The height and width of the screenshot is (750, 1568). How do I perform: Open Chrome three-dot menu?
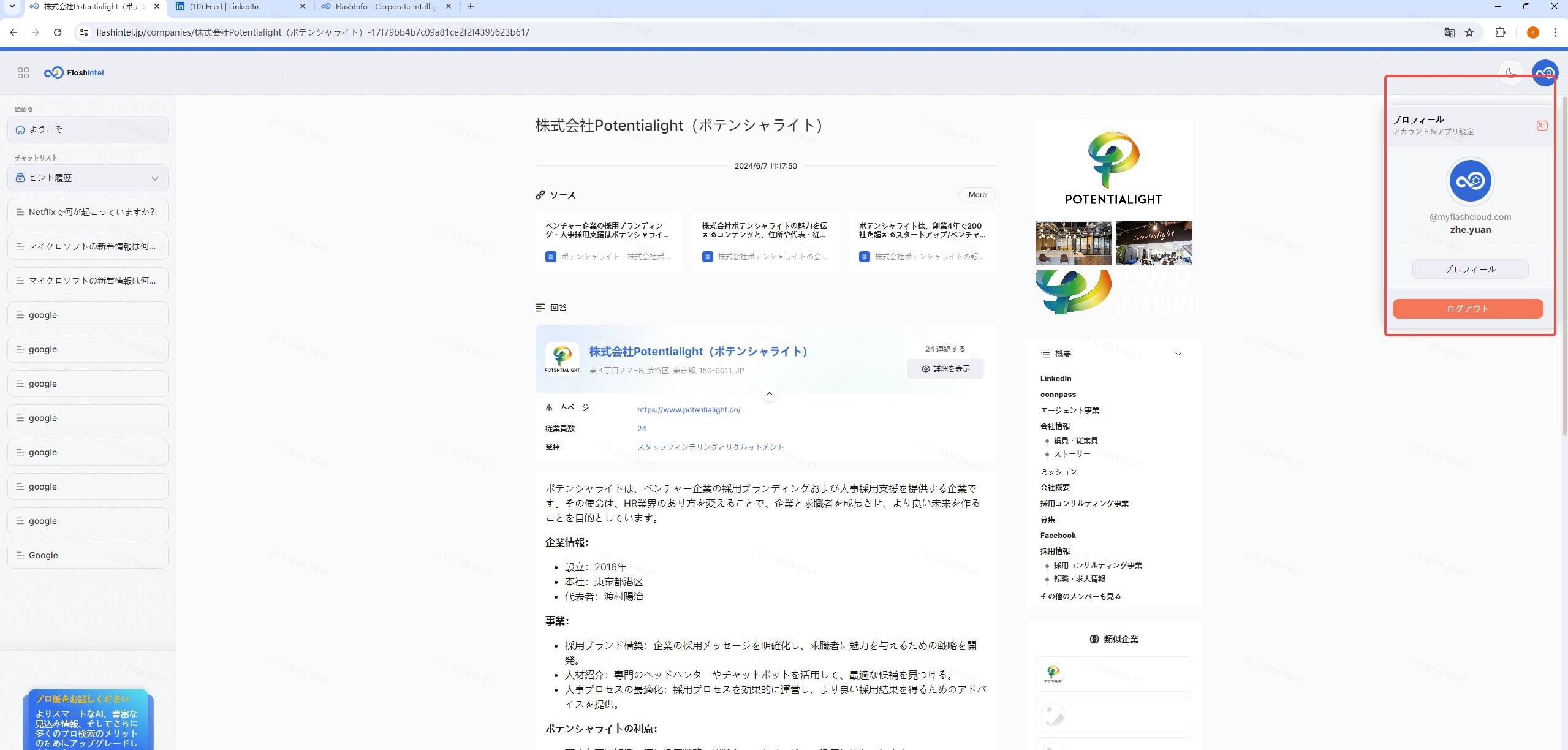pos(1555,32)
